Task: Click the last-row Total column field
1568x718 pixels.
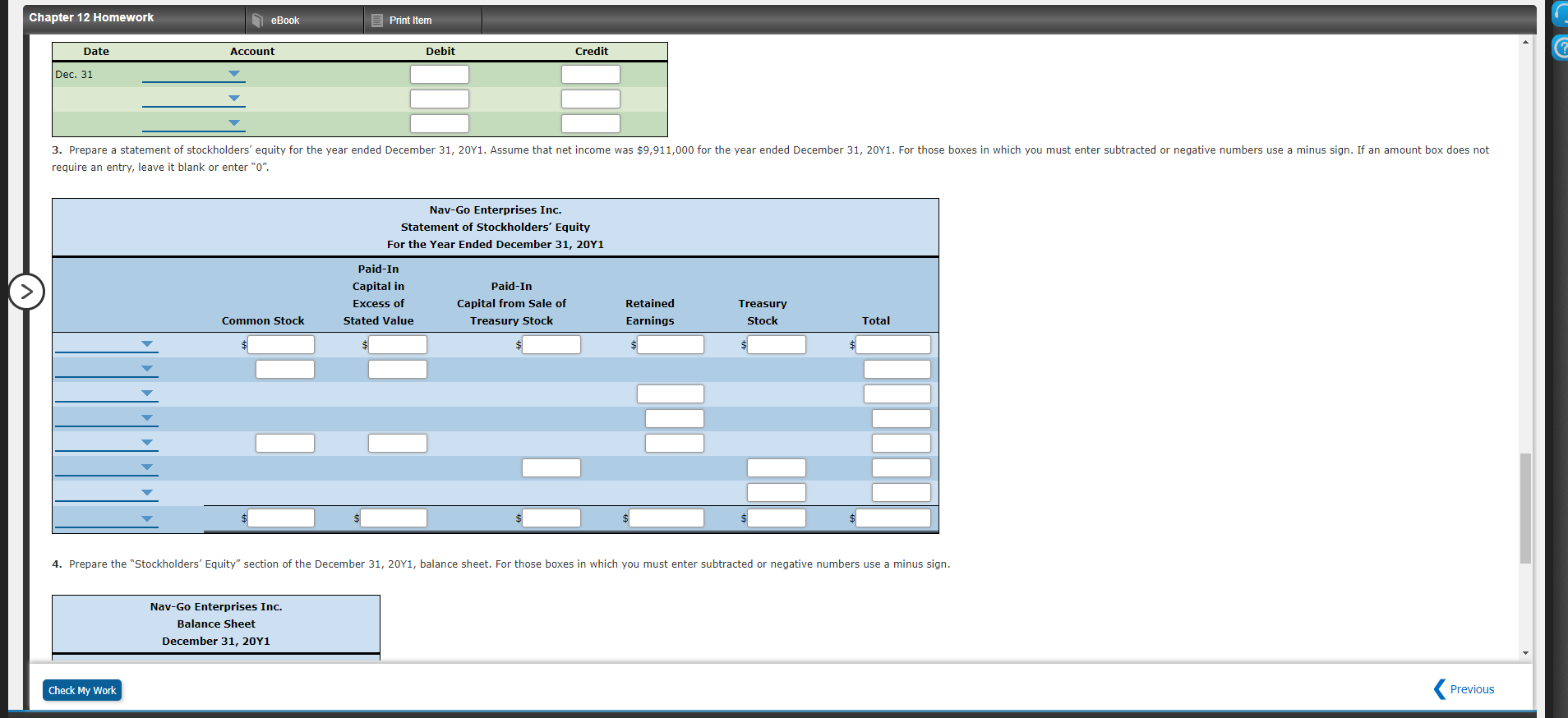Action: [x=893, y=518]
